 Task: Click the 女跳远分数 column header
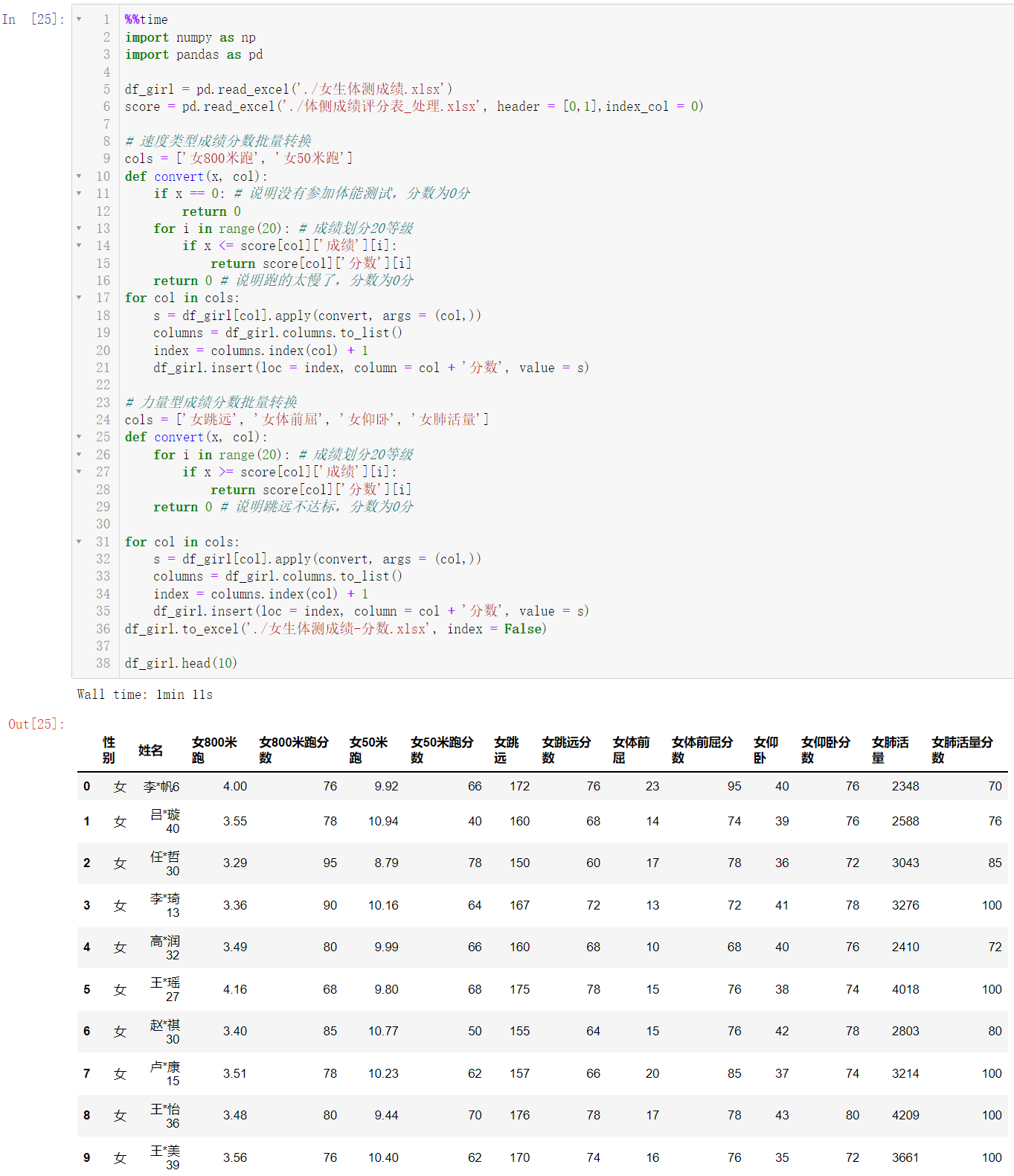[567, 750]
